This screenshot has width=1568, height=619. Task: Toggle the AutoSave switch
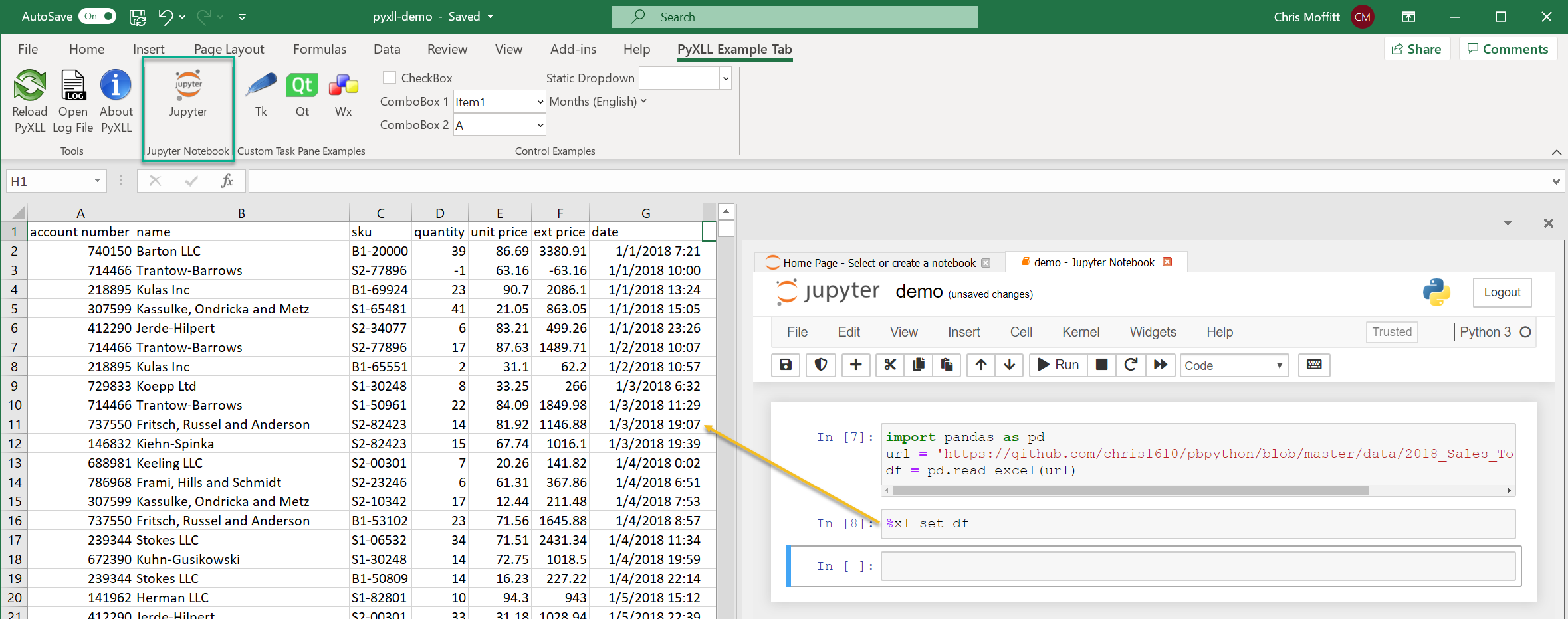click(x=98, y=17)
